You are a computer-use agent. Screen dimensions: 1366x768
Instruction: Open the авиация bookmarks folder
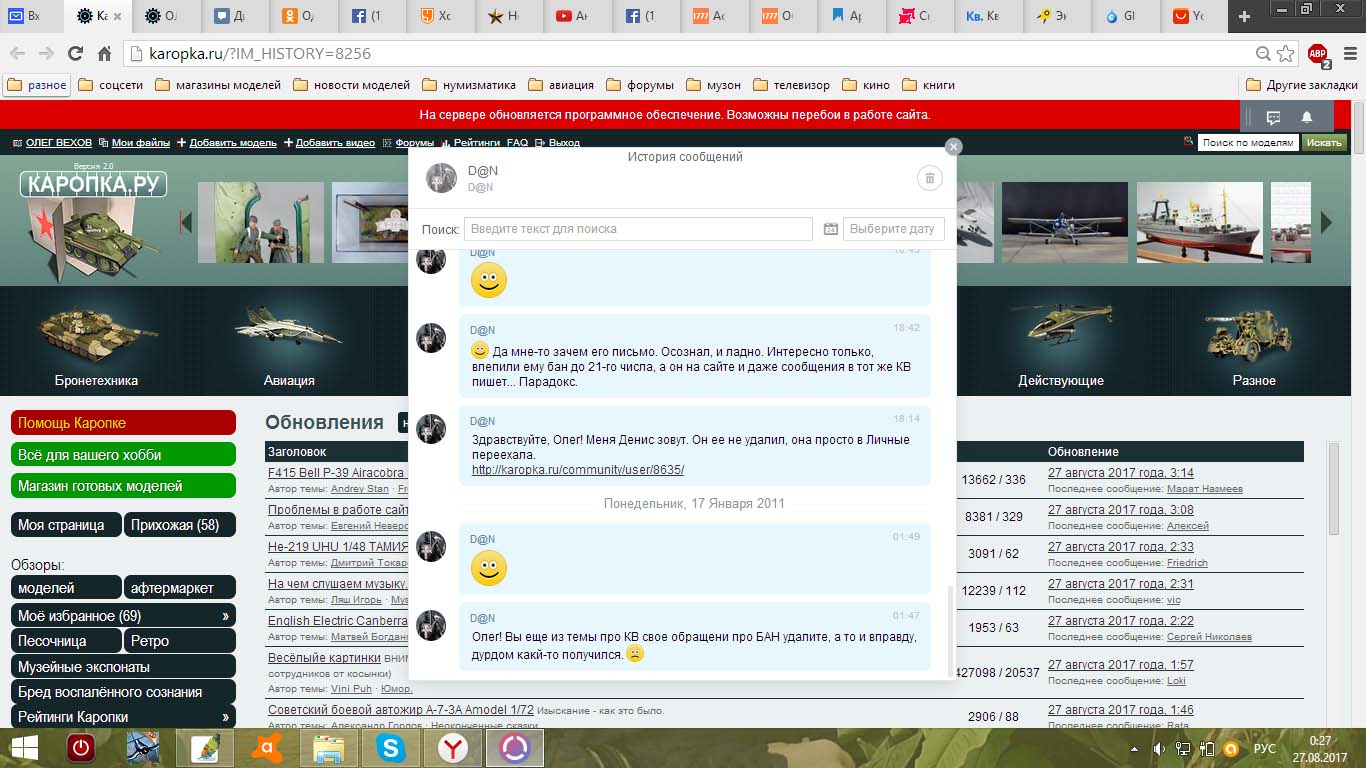click(x=561, y=85)
